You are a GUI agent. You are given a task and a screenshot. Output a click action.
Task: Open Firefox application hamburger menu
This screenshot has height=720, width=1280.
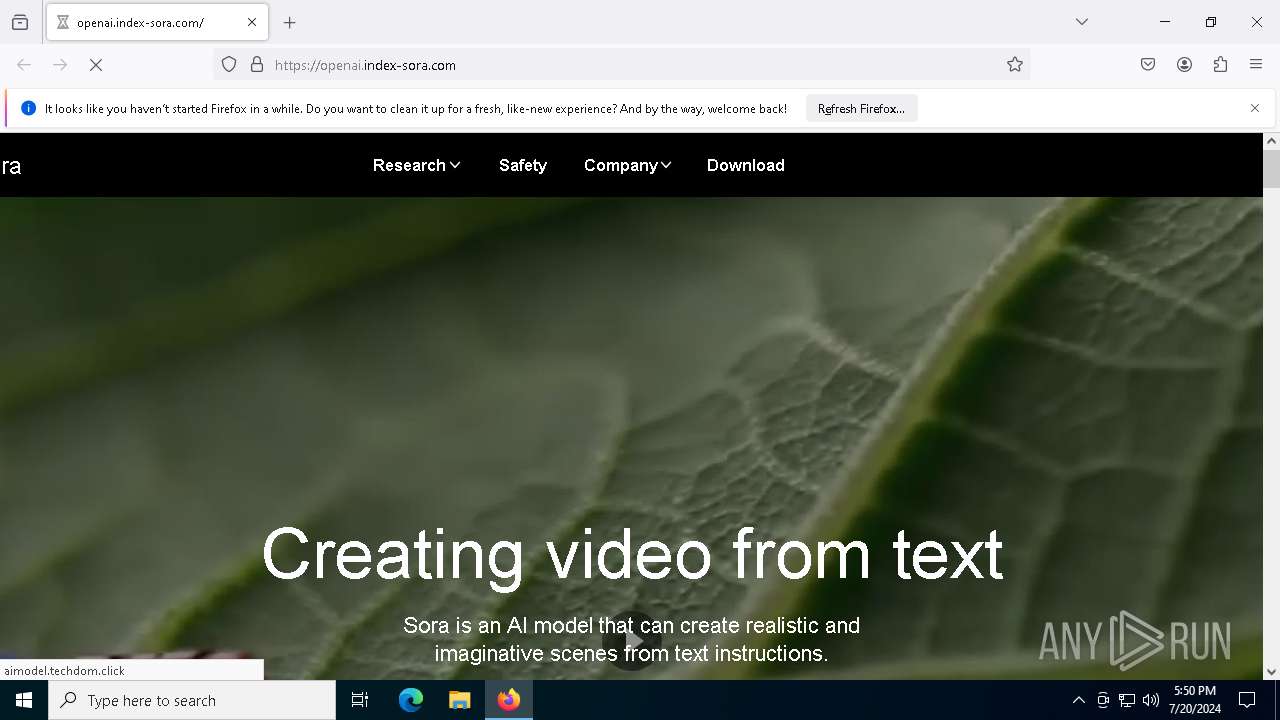pos(1256,65)
